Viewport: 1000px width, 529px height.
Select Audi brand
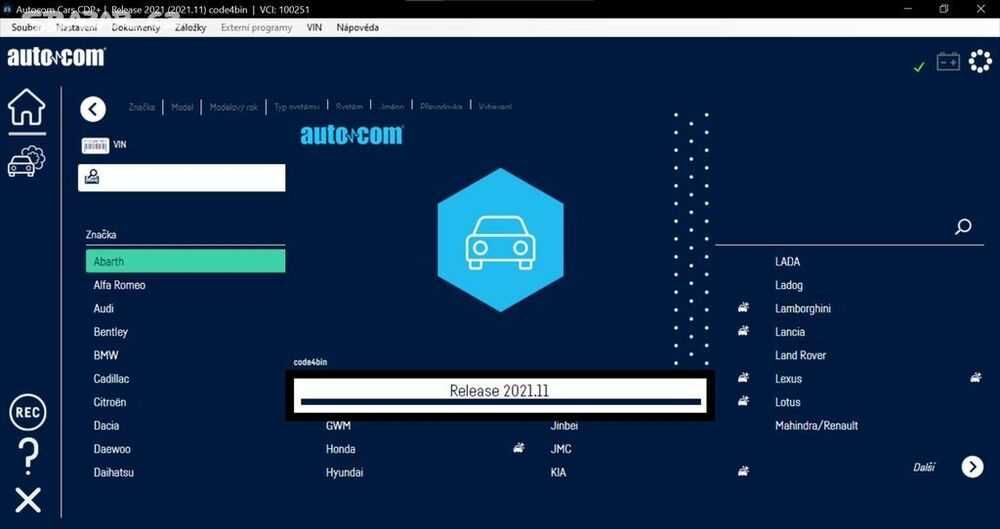104,308
